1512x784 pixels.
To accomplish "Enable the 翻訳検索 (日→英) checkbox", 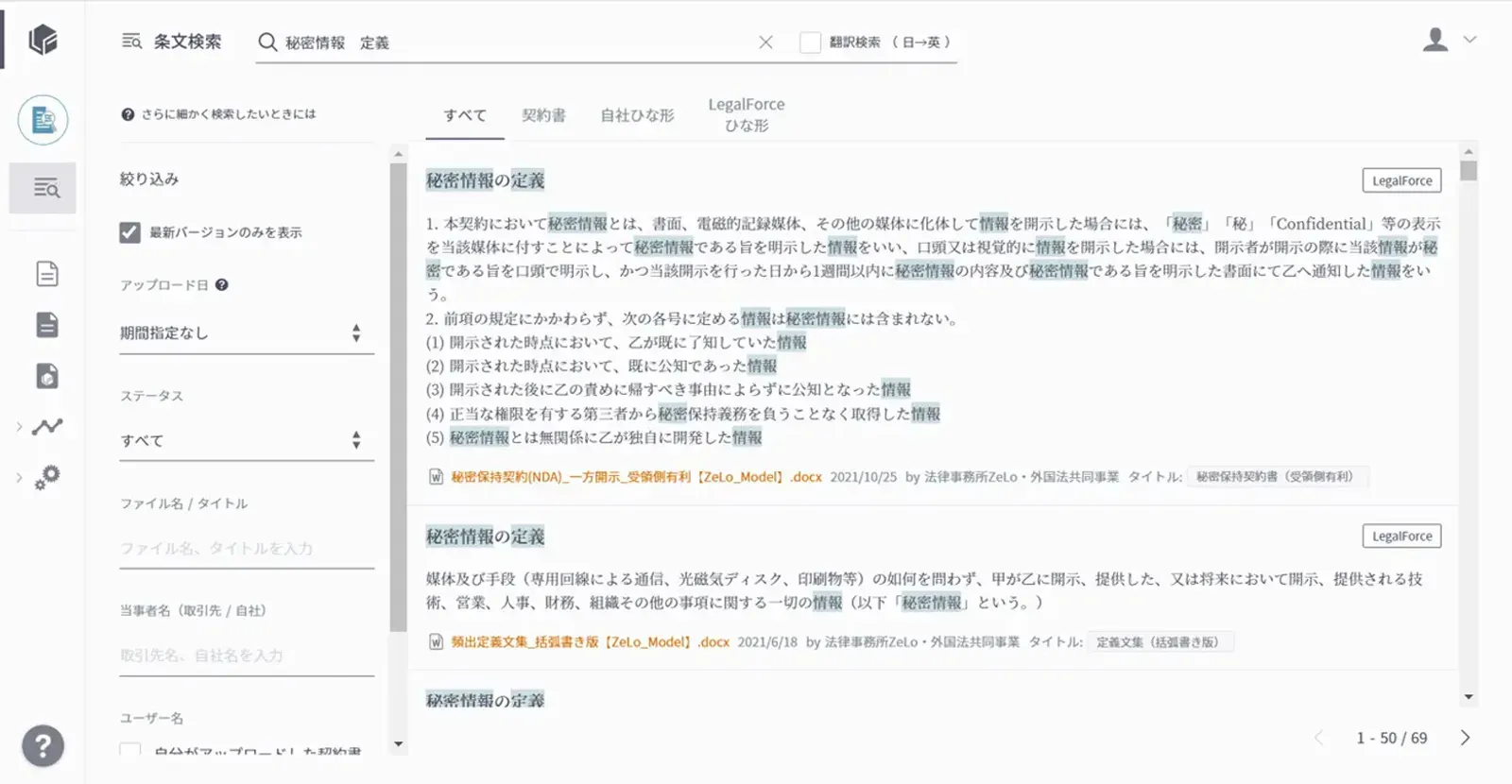I will click(x=810, y=43).
